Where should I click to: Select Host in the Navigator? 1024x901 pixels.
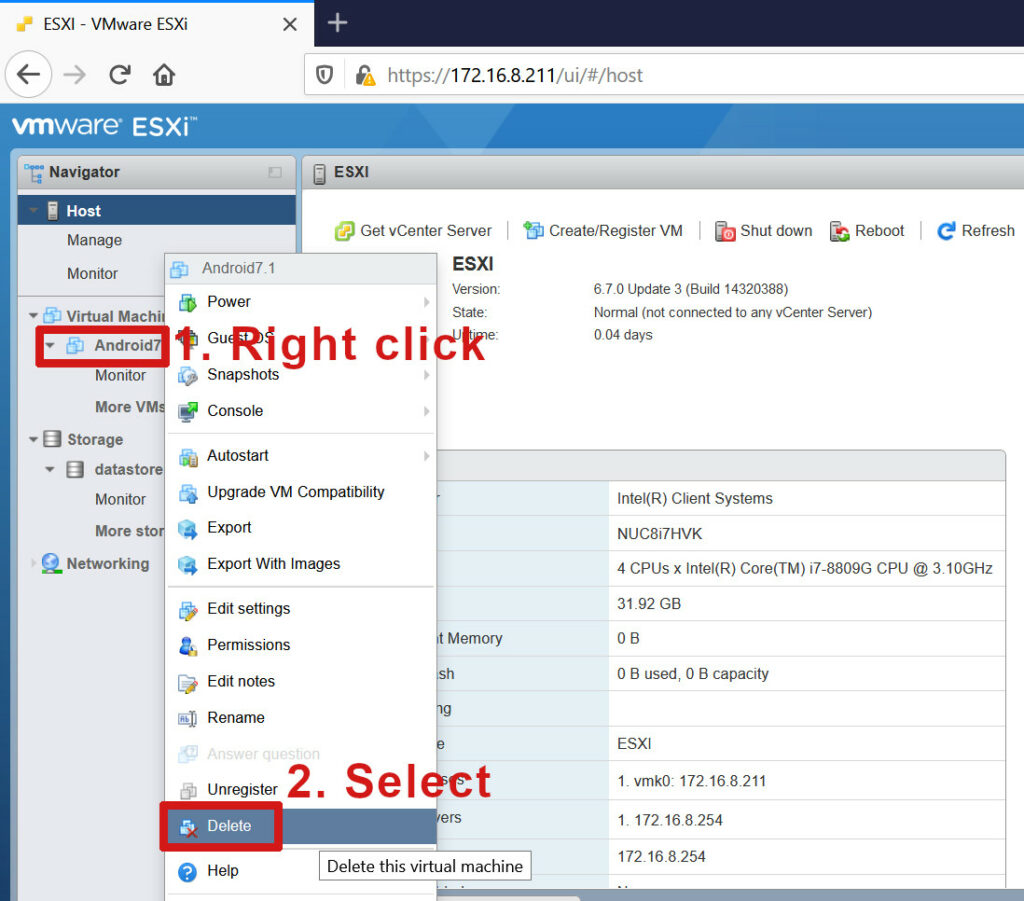(x=157, y=211)
